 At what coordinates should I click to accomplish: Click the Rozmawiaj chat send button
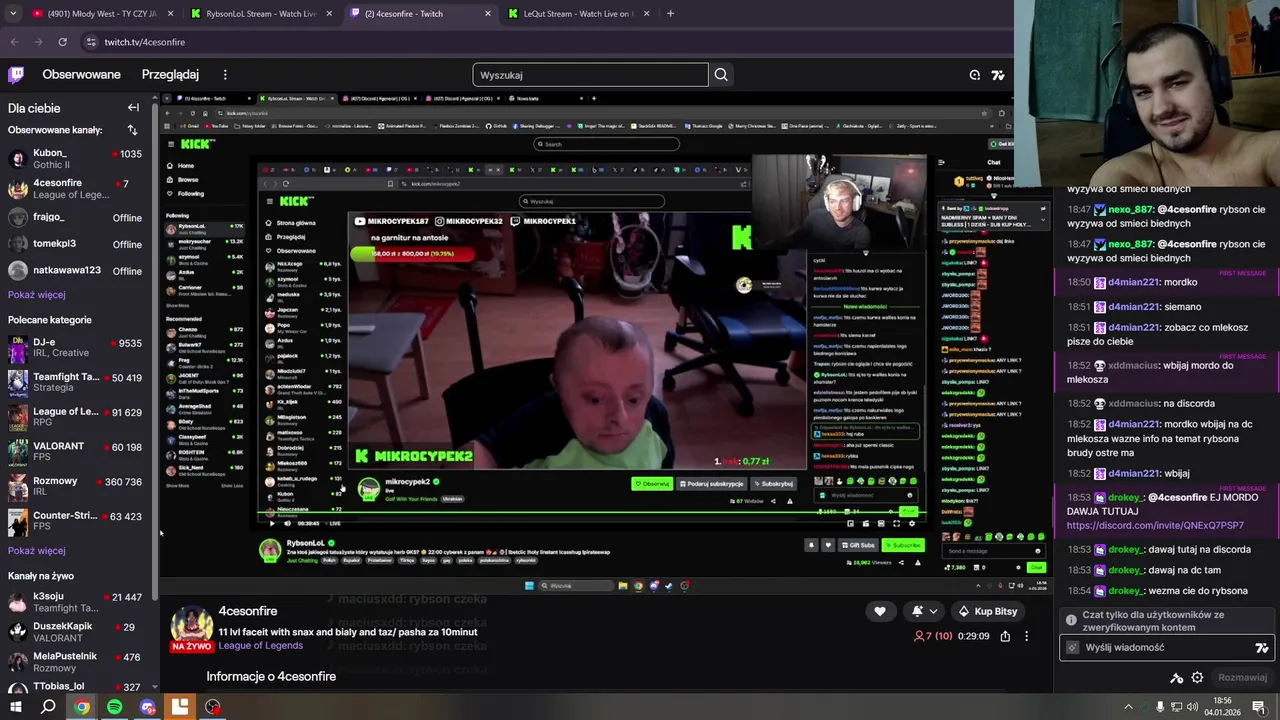pyautogui.click(x=1242, y=678)
